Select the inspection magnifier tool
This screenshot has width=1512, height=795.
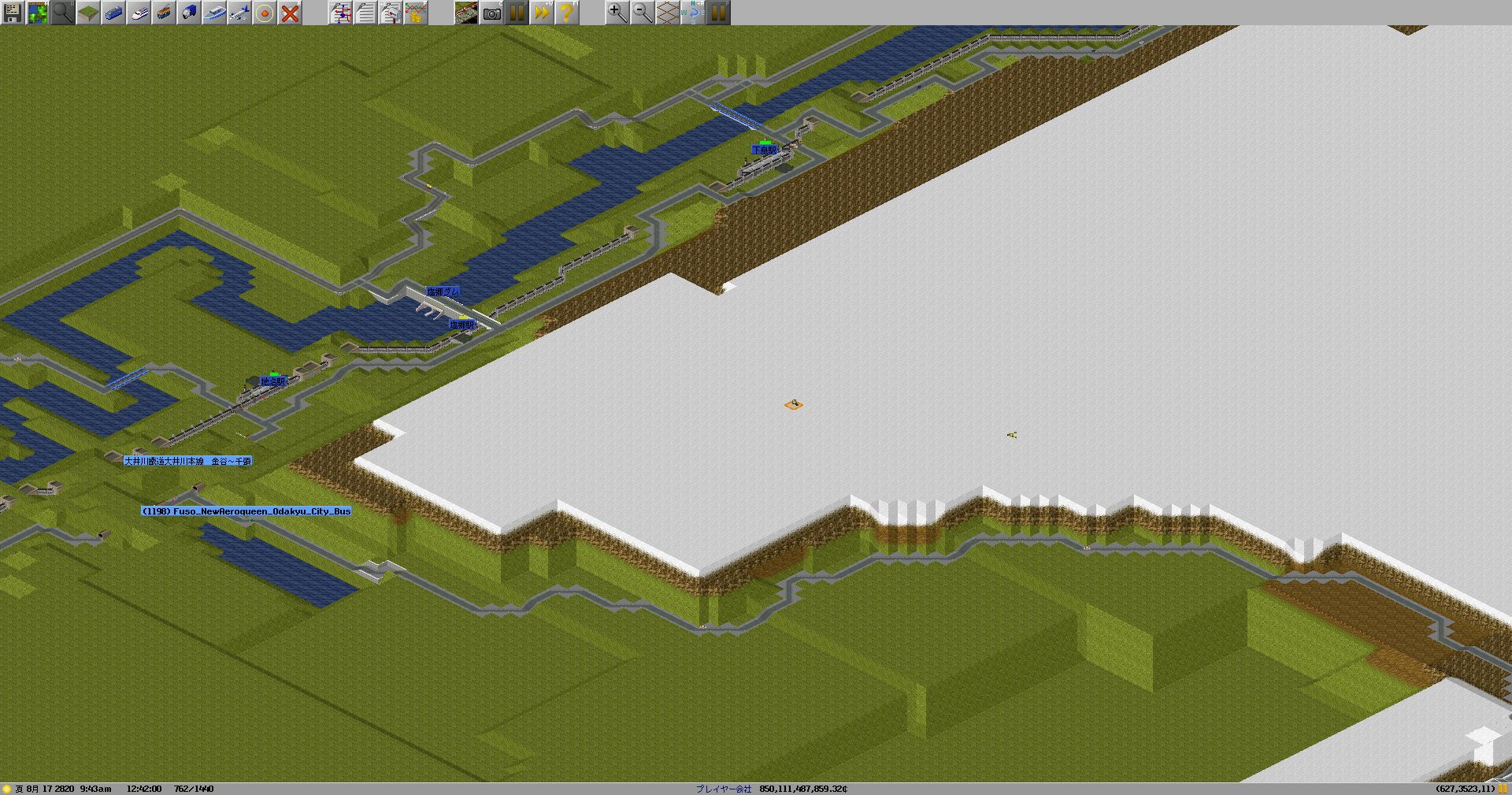coord(63,13)
